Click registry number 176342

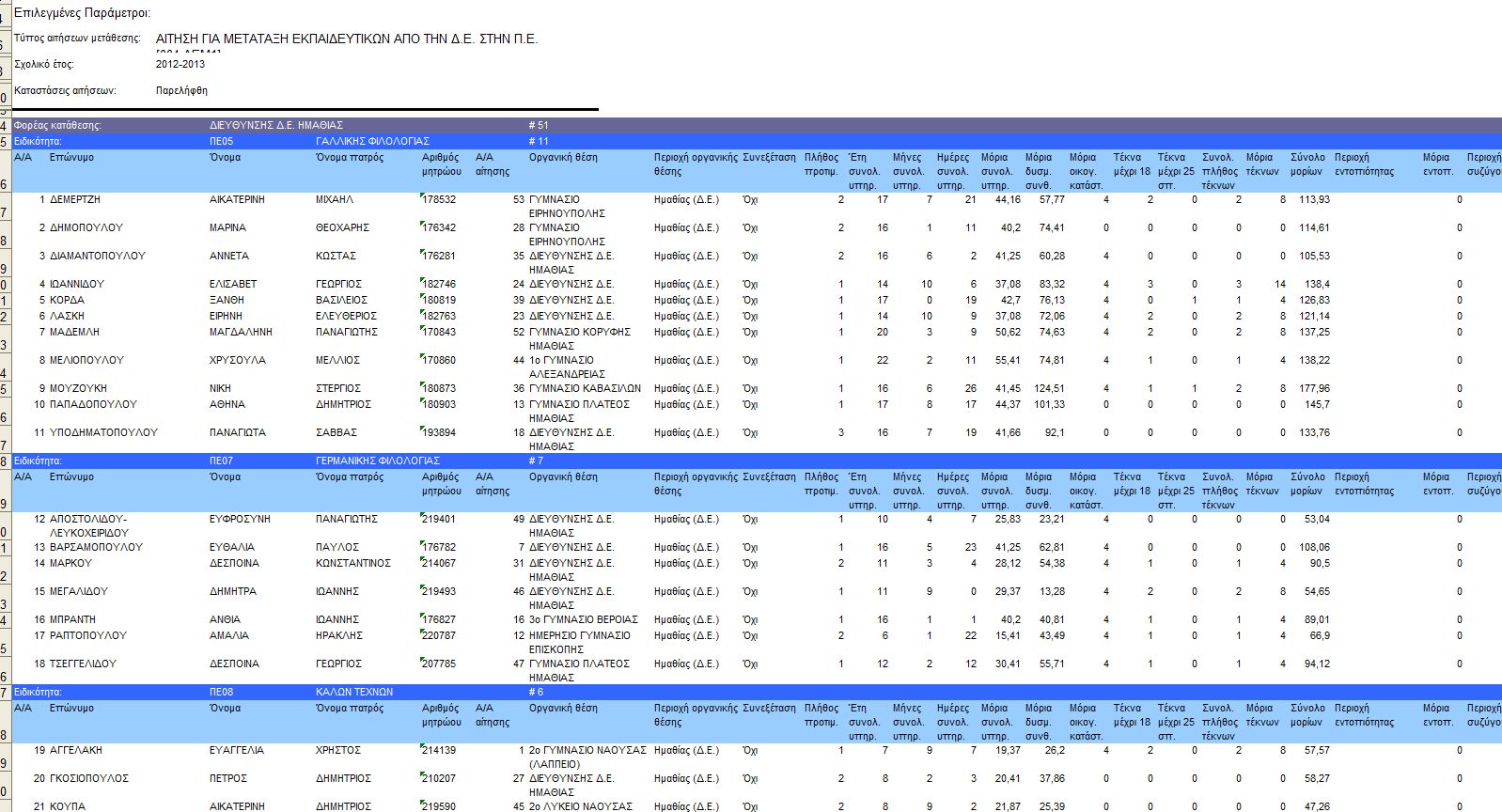click(439, 228)
